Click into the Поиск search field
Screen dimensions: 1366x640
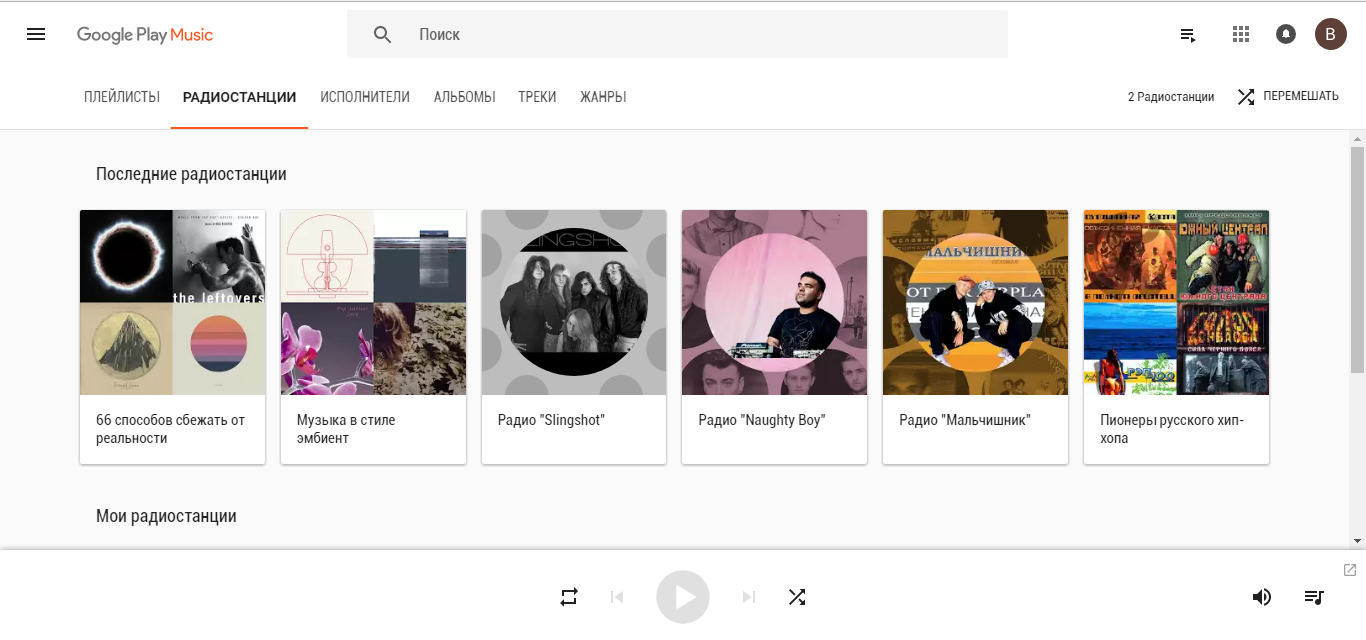pos(677,35)
